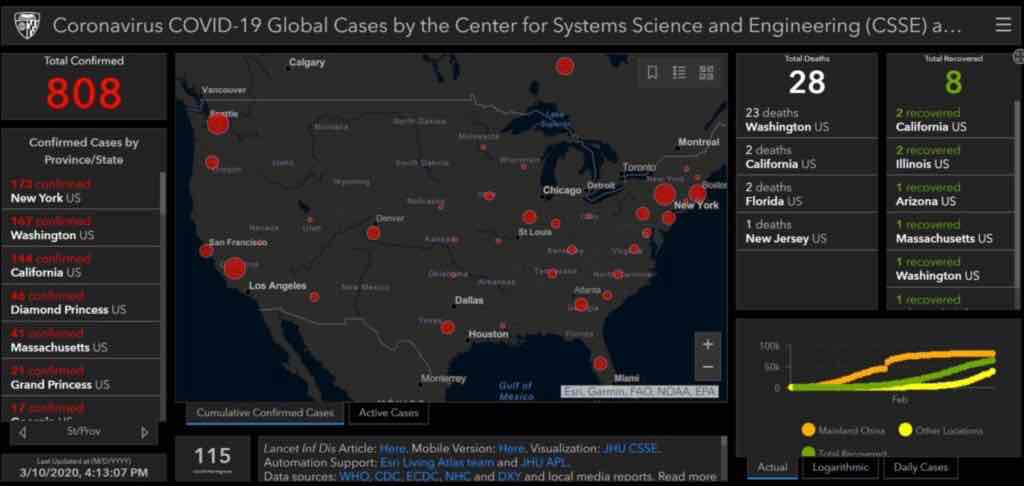Viewport: 1024px width, 486px height.
Task: Click the red case circle at Denver
Action: (x=374, y=233)
